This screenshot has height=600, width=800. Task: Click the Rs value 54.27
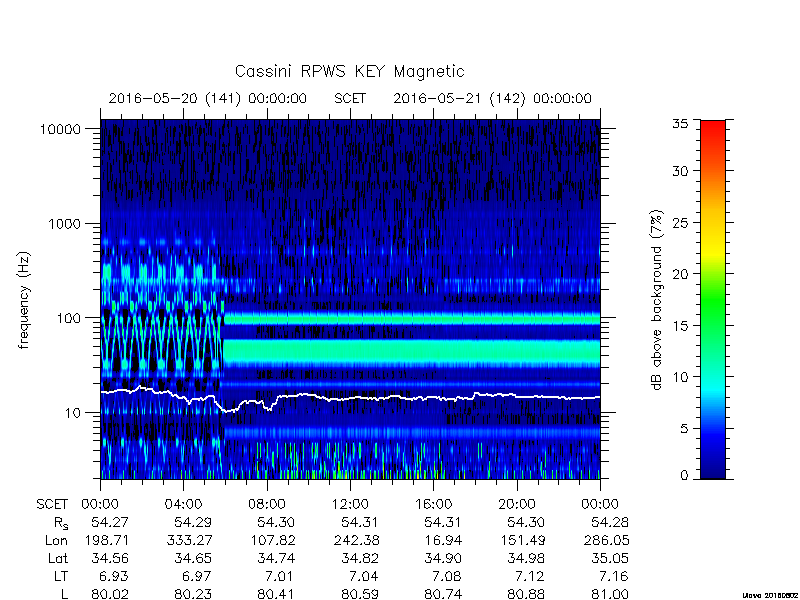pyautogui.click(x=110, y=522)
